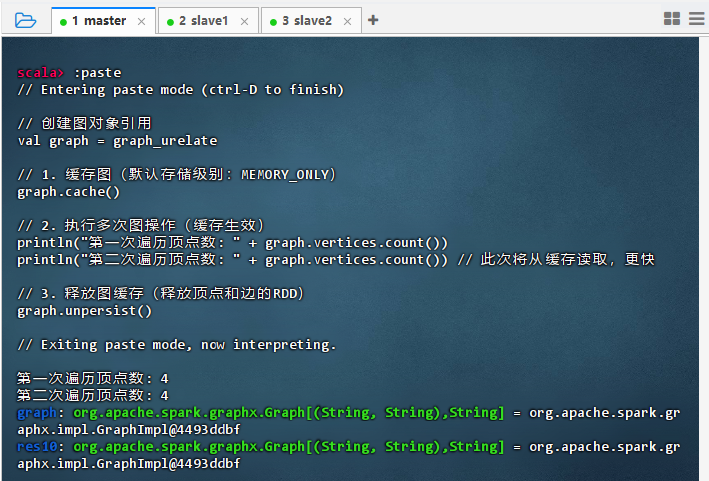Click the line 'val graph = graph_urelate'
This screenshot has height=481, width=709.
click(117, 141)
